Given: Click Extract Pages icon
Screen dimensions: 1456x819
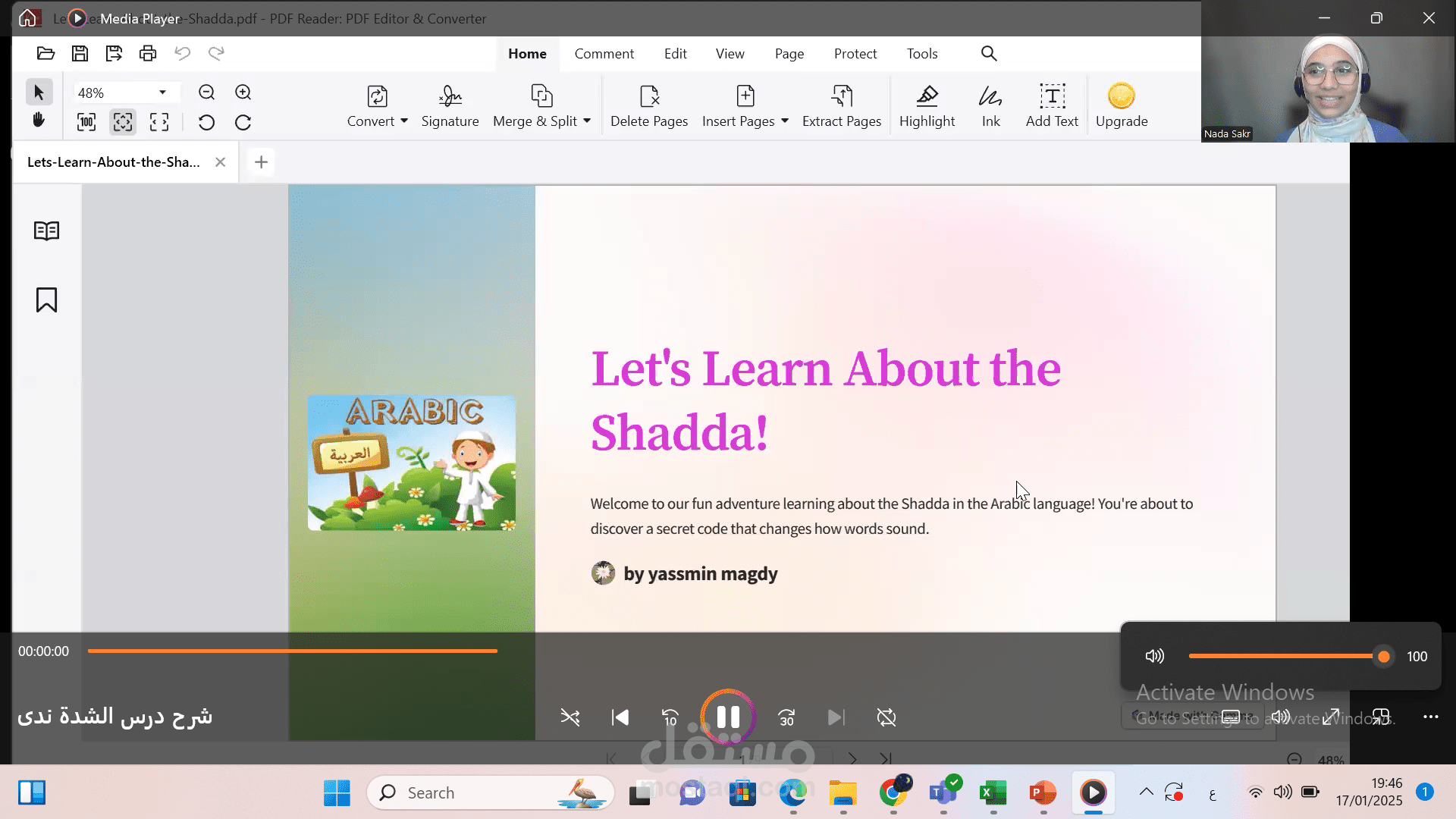Looking at the screenshot, I should 841,96.
